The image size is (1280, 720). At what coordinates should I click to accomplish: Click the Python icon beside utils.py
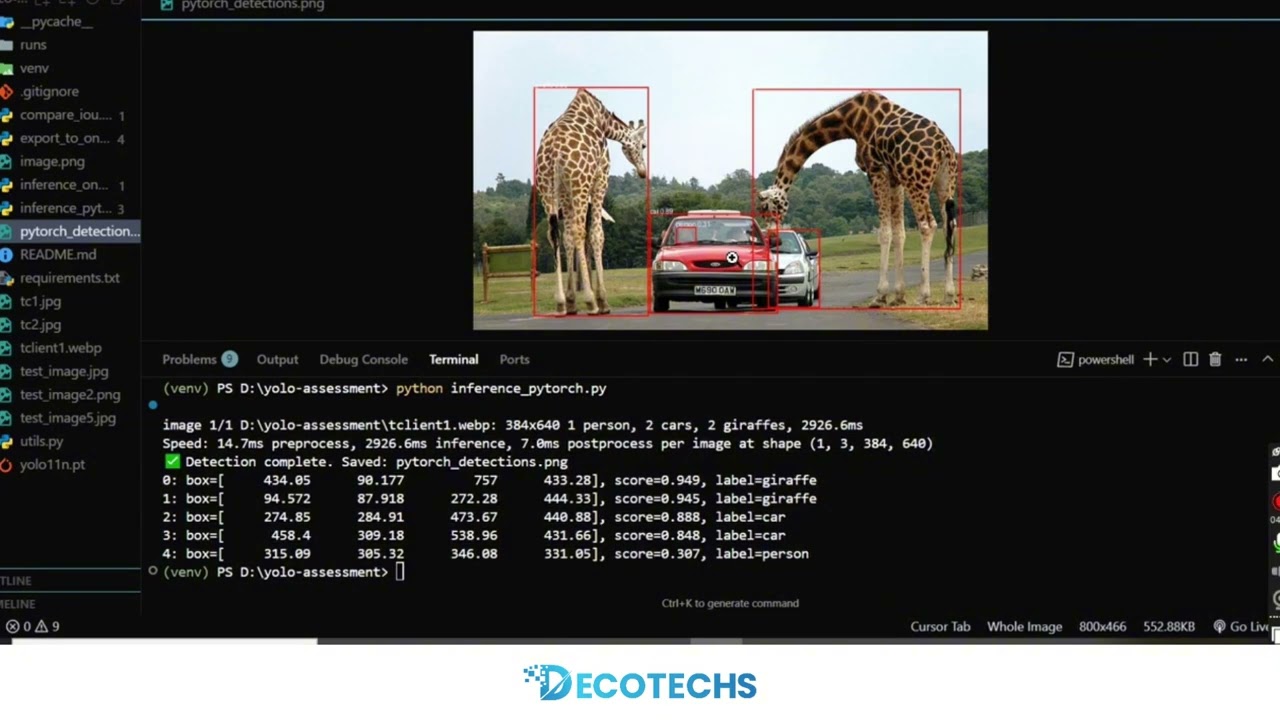tap(6, 441)
